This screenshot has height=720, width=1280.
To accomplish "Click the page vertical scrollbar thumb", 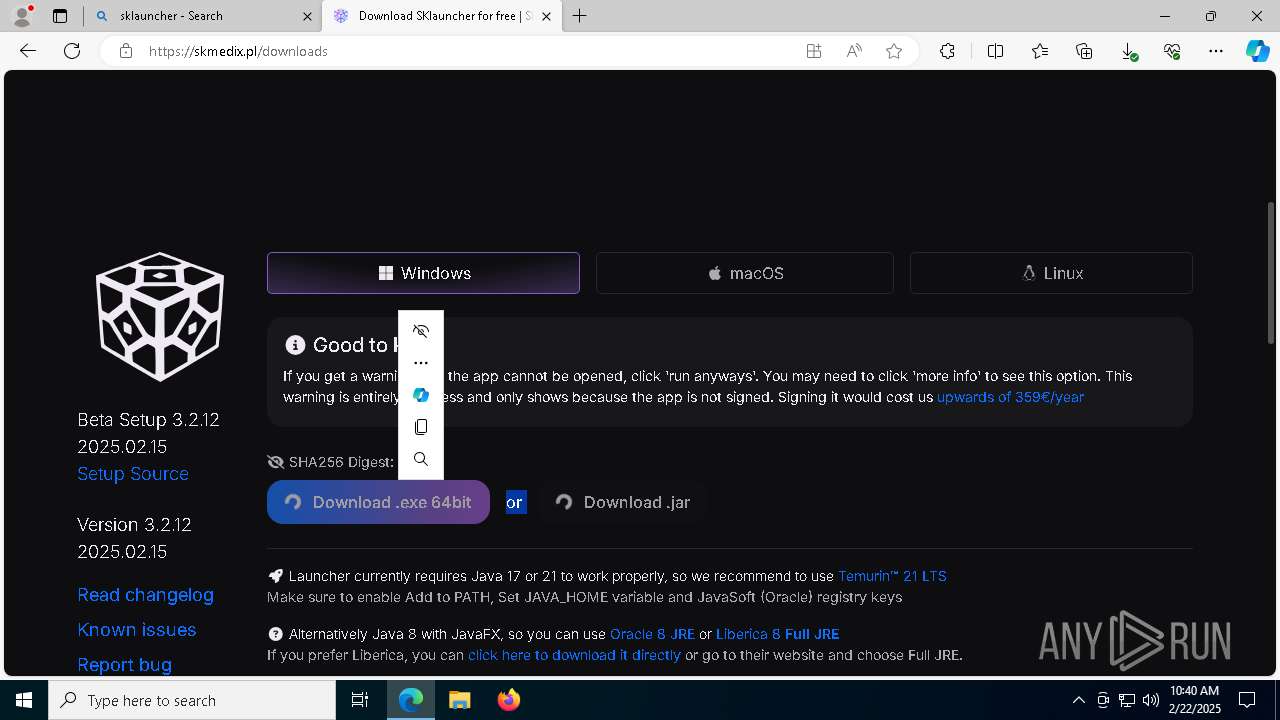I will (x=1271, y=272).
